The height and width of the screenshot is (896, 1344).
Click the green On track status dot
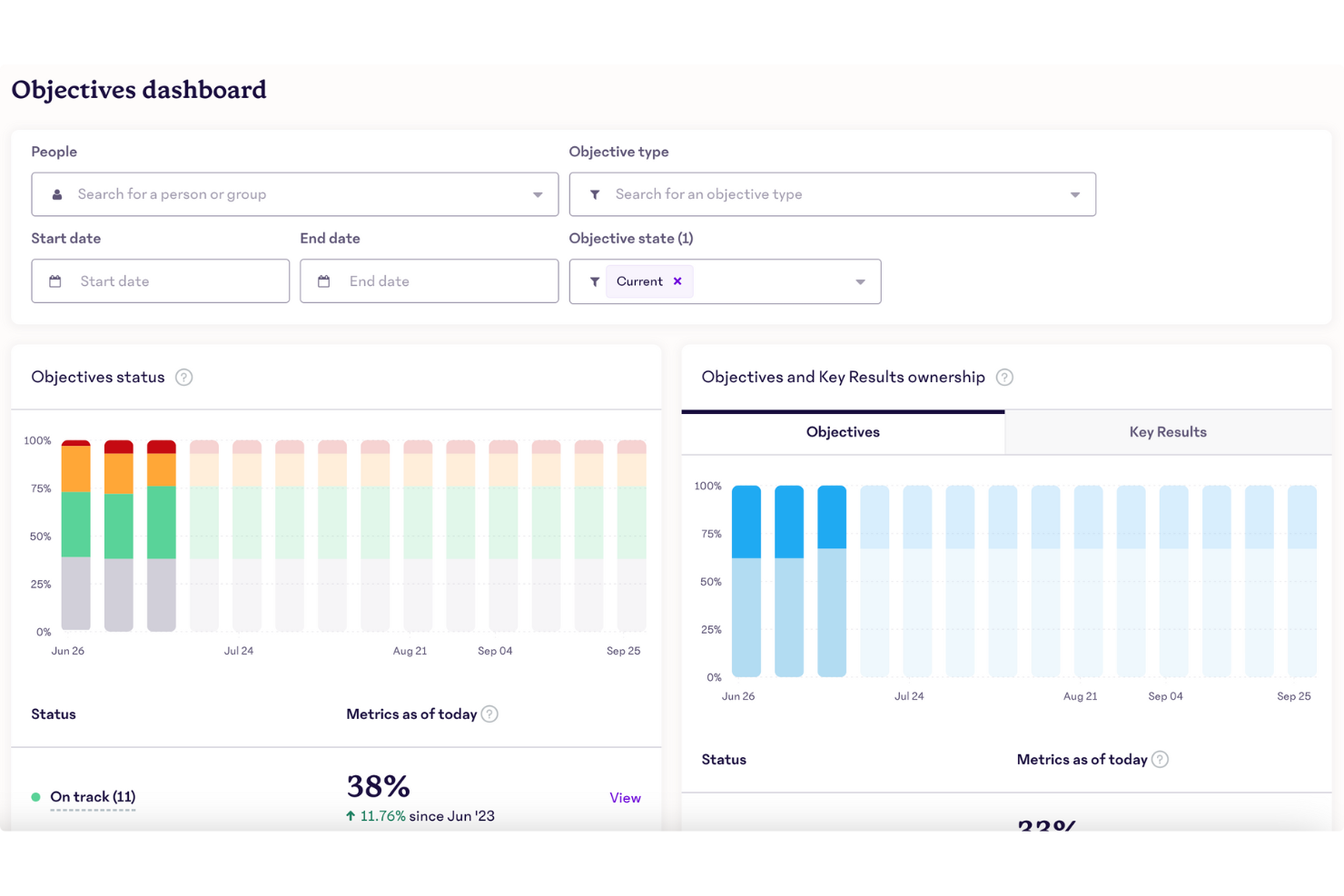coord(35,796)
